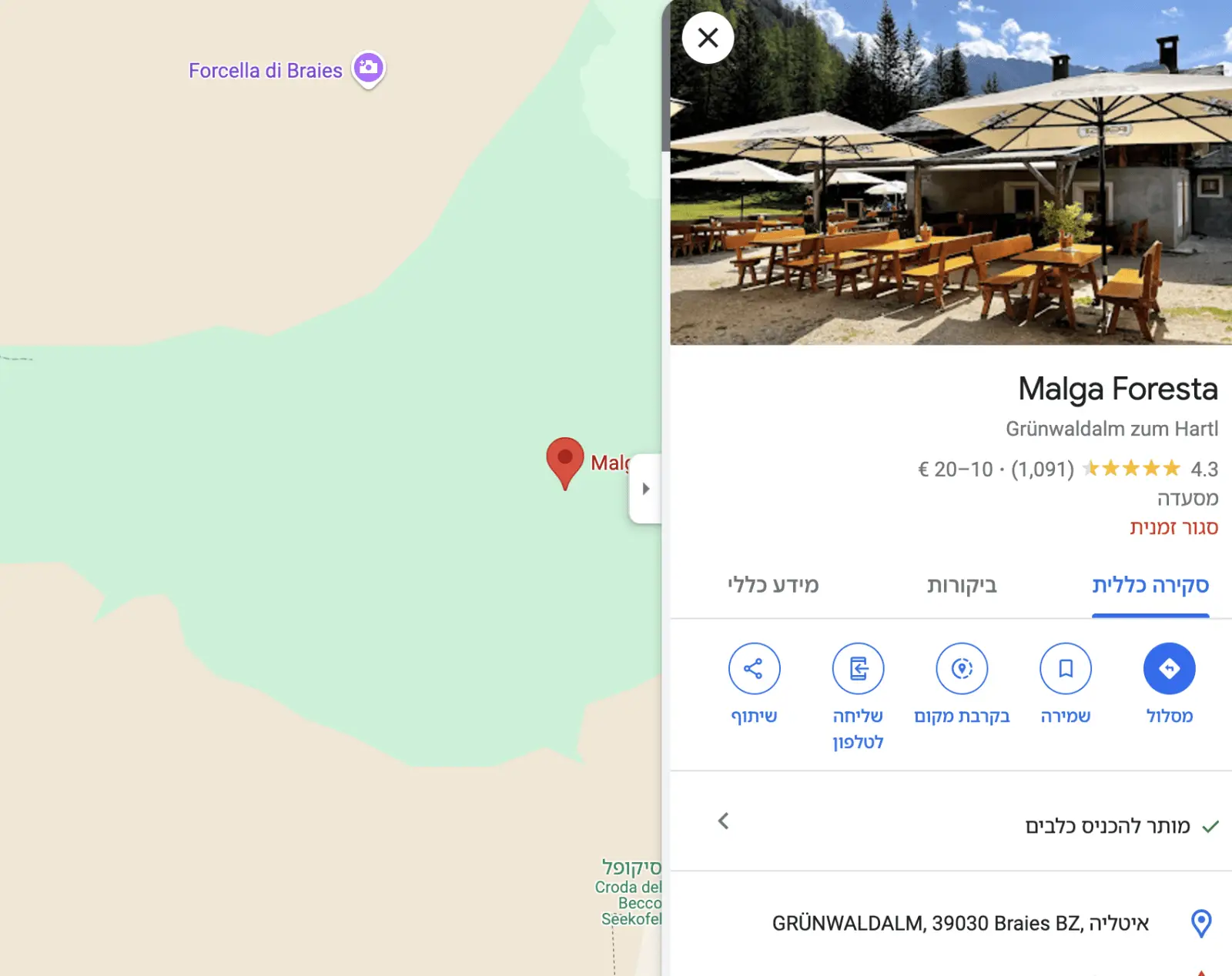Click the share (שיתוף) icon
Image resolution: width=1232 pixels, height=976 pixels.
[x=754, y=668]
